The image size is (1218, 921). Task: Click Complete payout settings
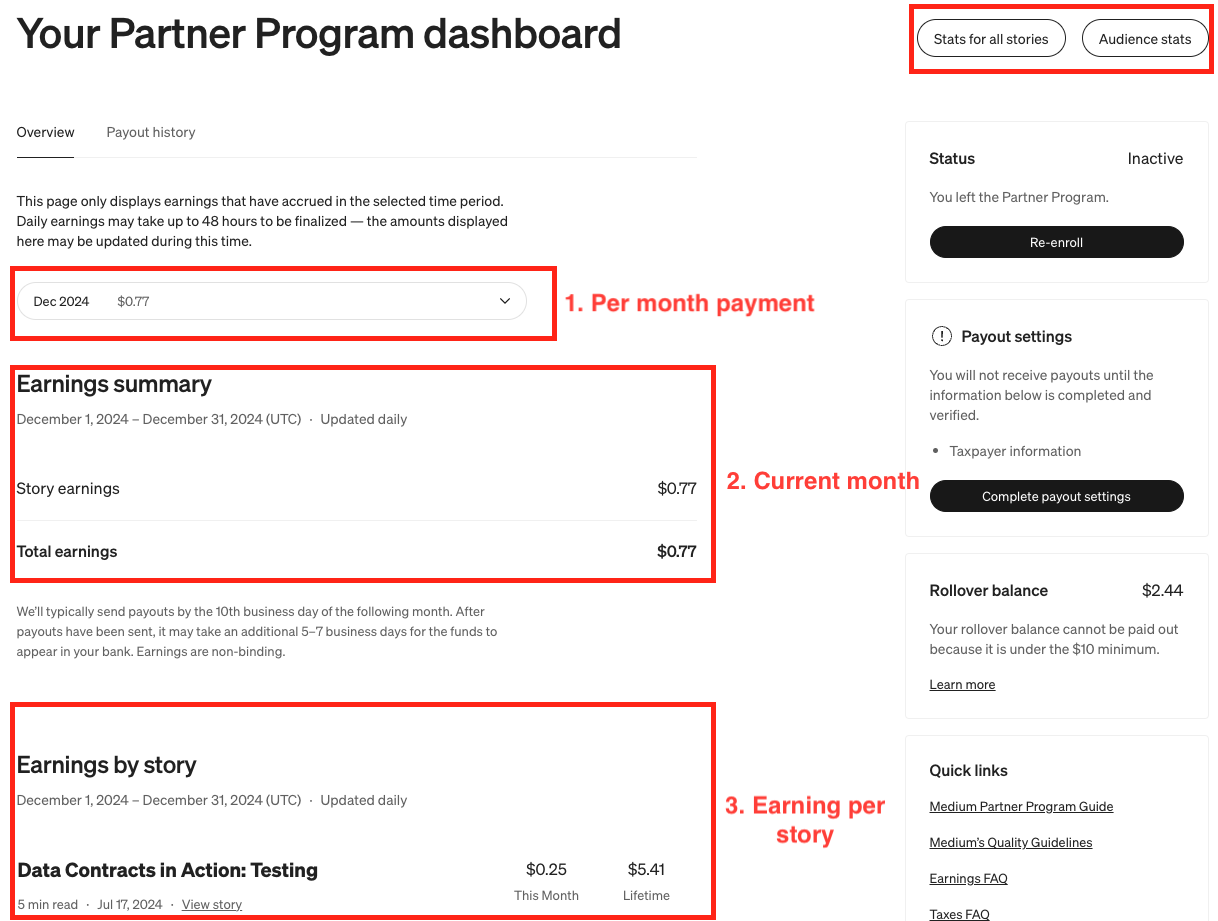[x=1056, y=496]
